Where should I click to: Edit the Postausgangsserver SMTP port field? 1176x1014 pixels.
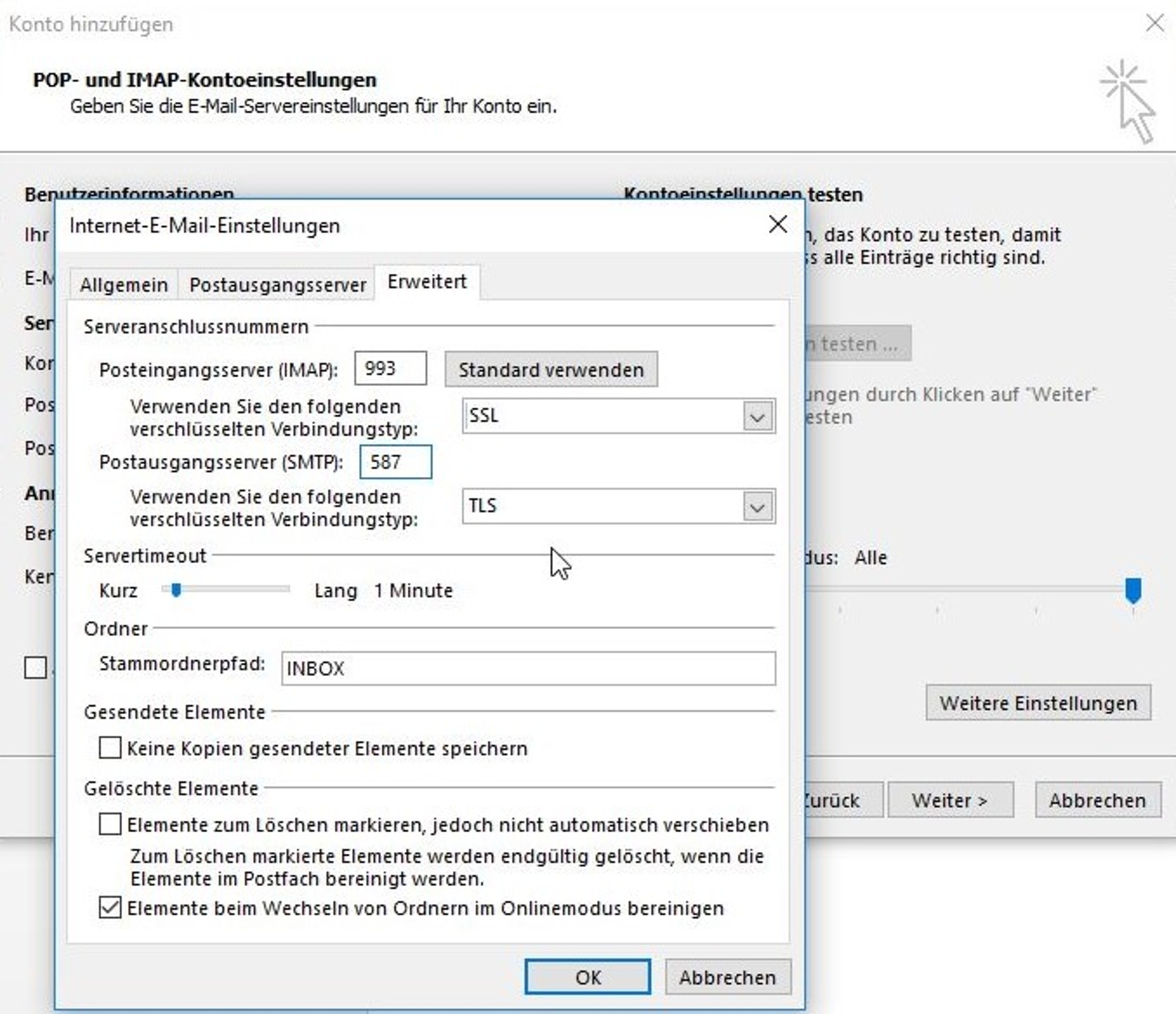pos(396,462)
